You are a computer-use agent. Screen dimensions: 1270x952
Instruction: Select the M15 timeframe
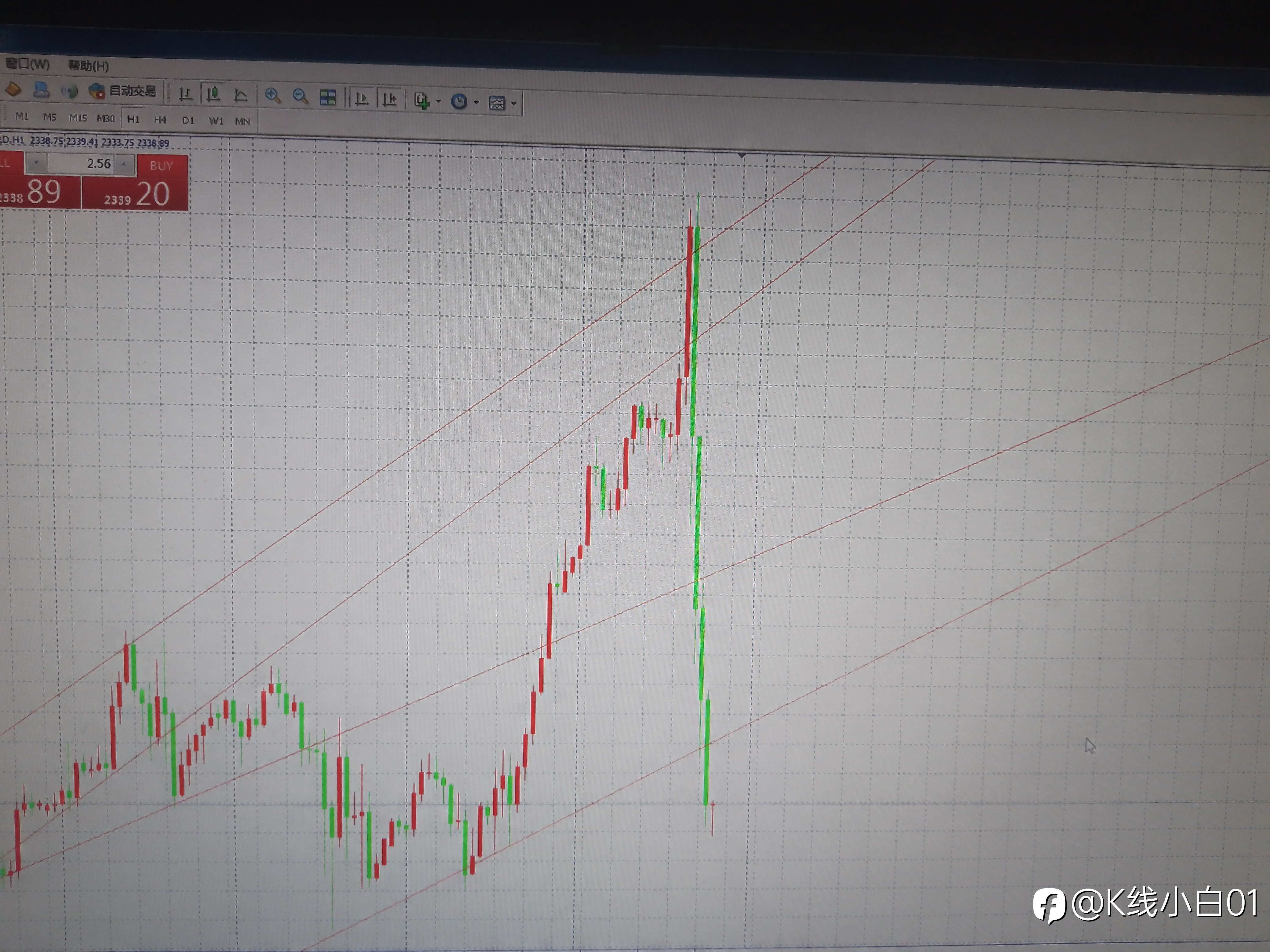(78, 118)
